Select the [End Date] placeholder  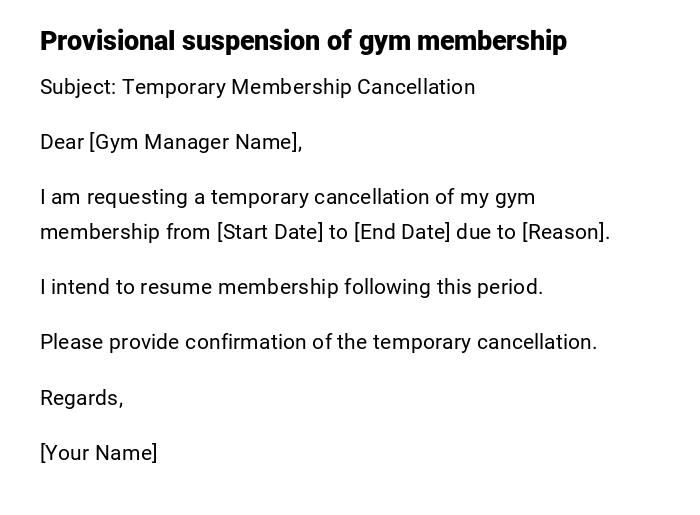point(402,232)
